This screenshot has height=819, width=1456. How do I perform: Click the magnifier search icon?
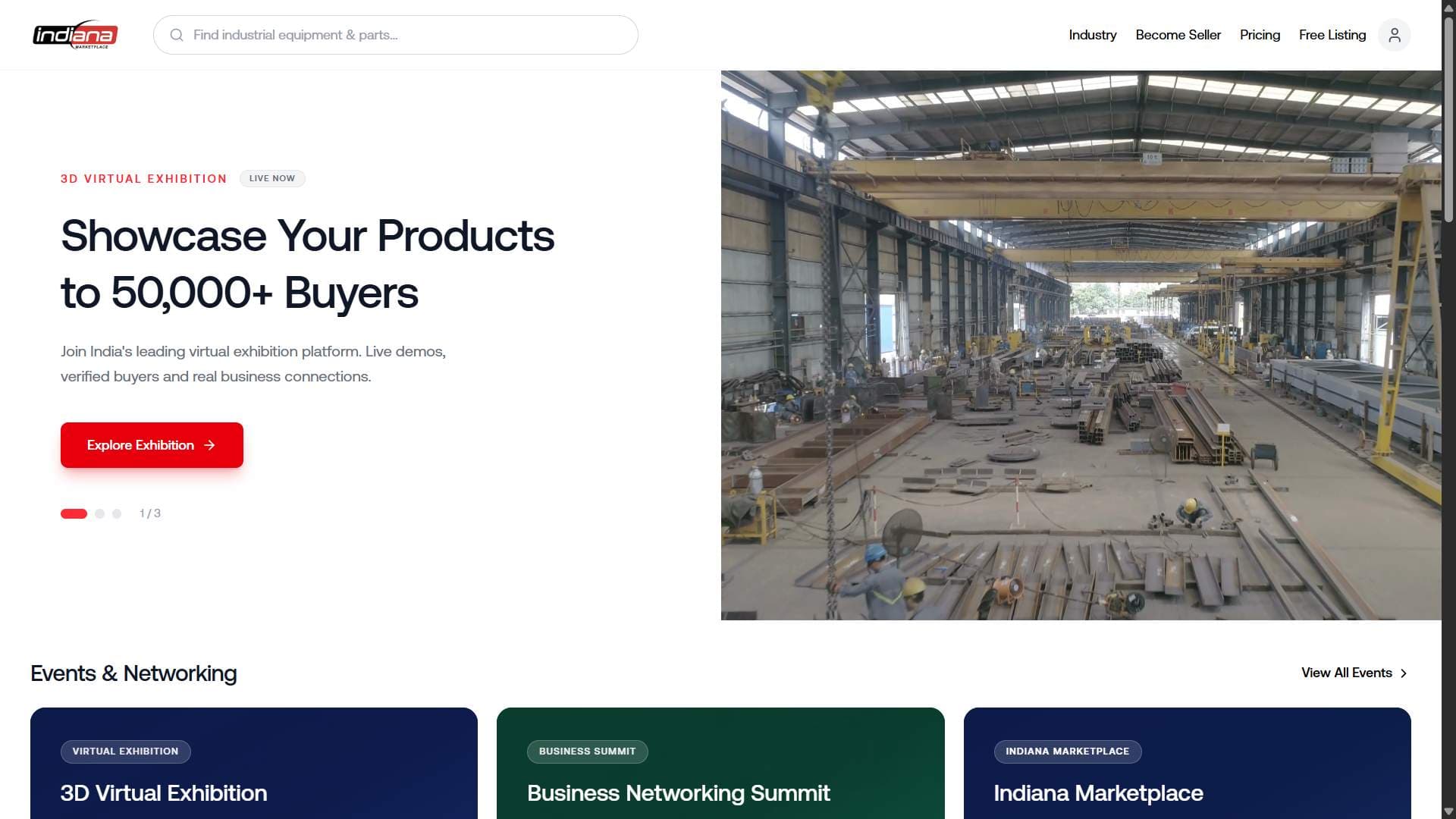tap(177, 35)
